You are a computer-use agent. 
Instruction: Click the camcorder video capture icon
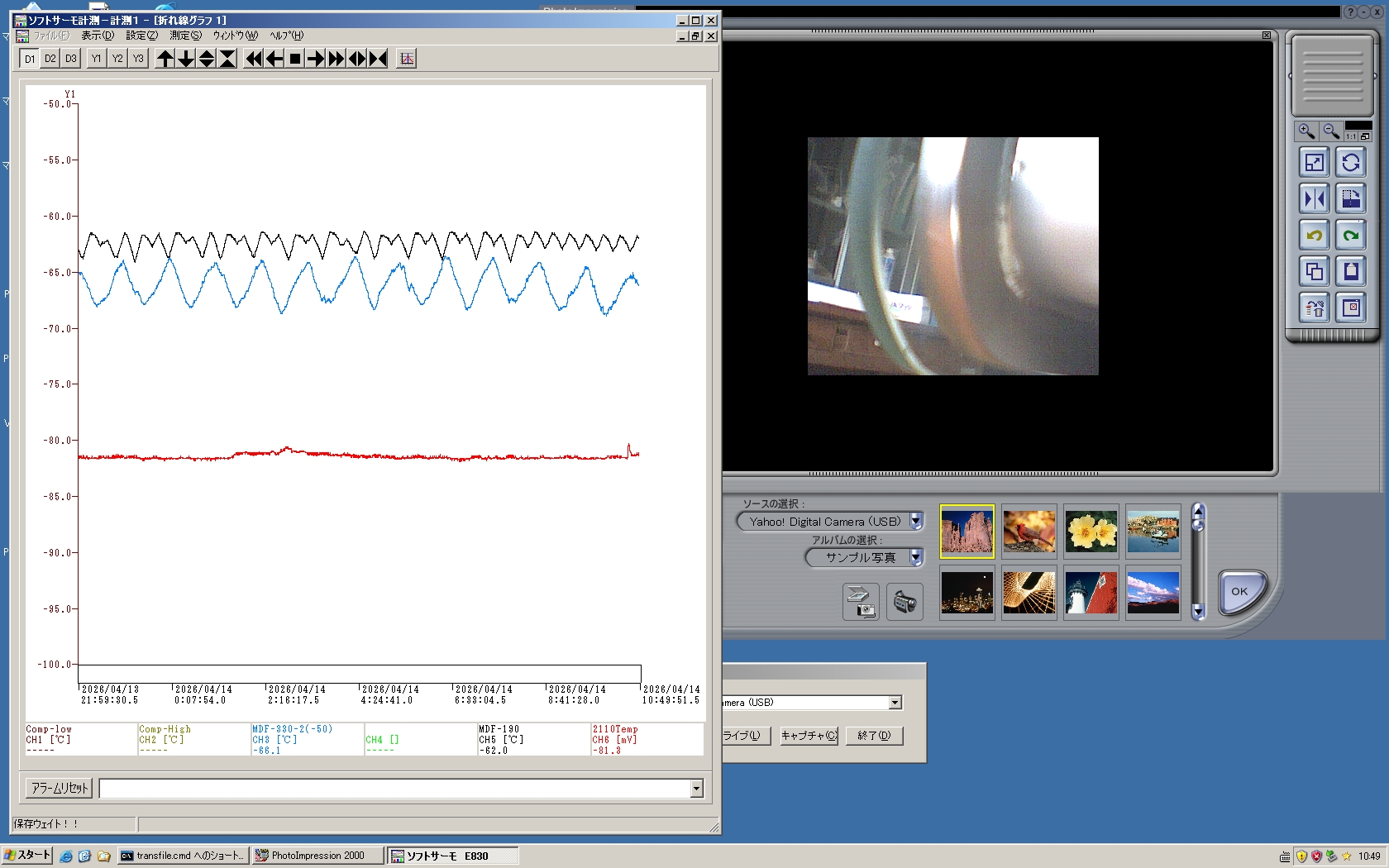click(x=905, y=602)
